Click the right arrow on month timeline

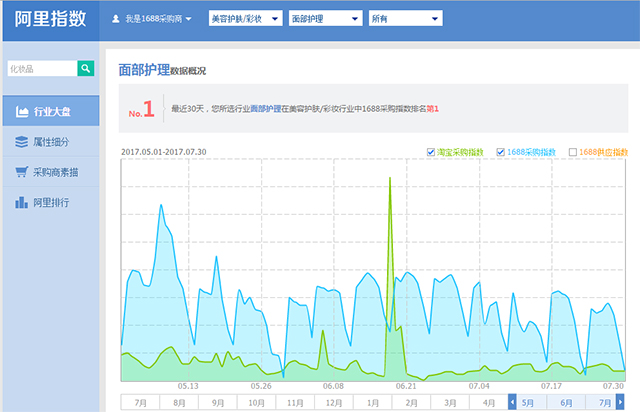pos(620,403)
